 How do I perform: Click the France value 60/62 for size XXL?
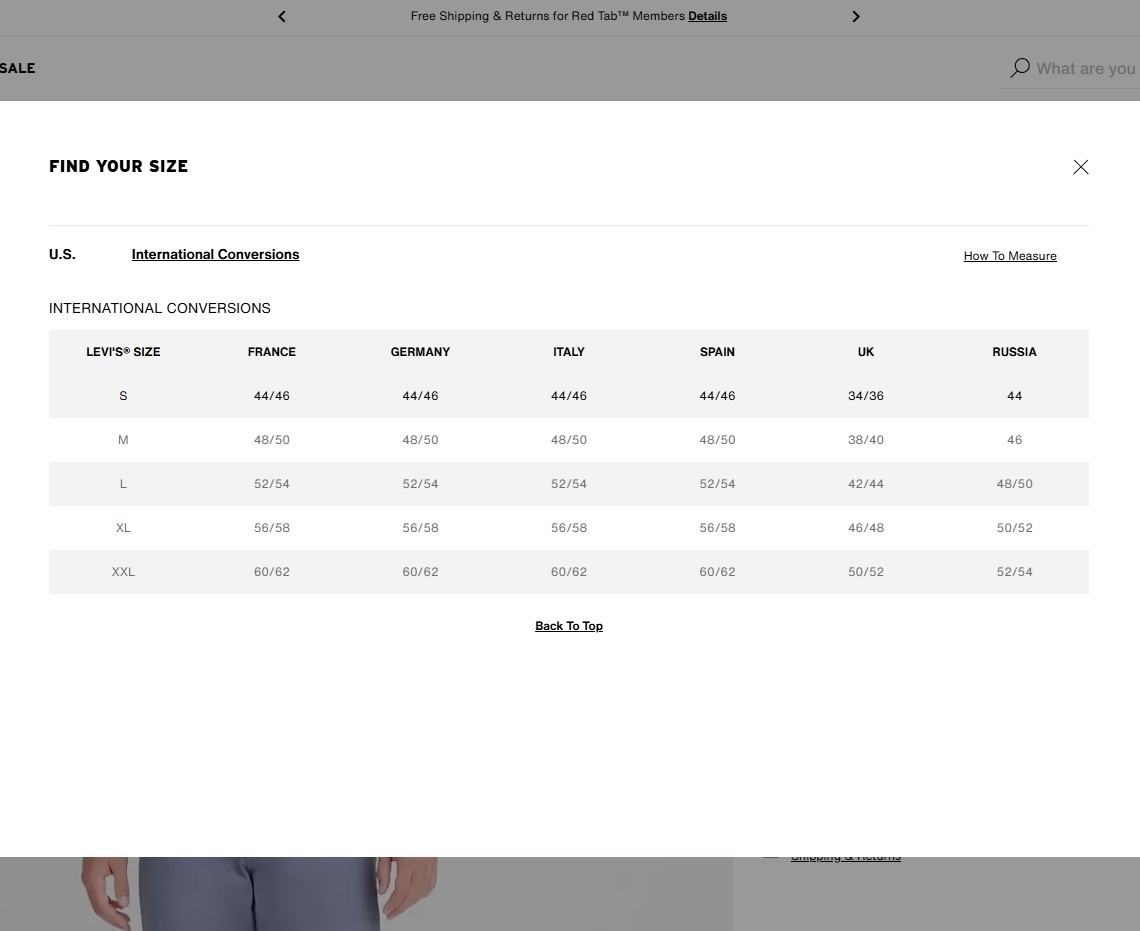tap(271, 572)
